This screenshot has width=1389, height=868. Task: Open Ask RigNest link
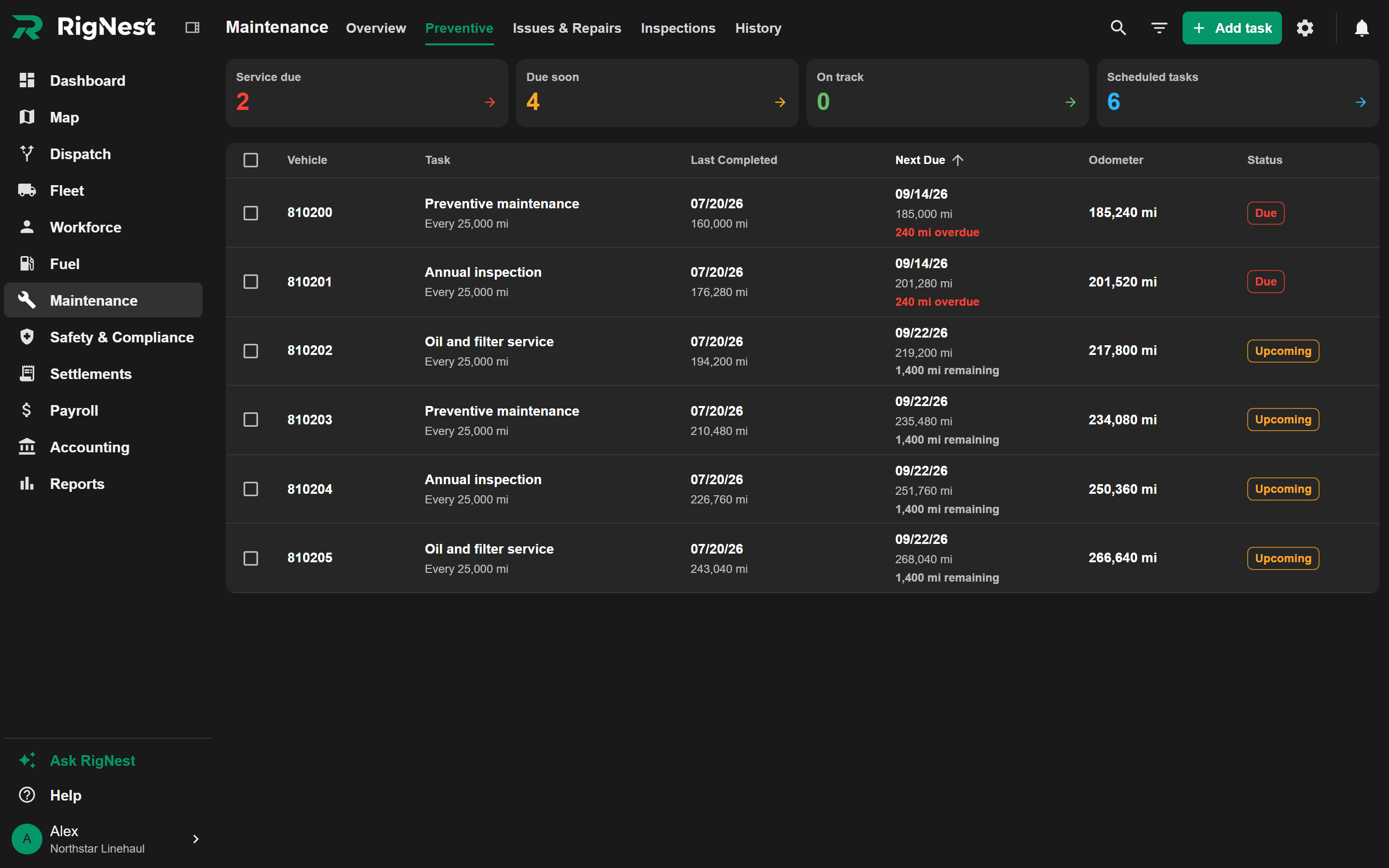(93, 760)
